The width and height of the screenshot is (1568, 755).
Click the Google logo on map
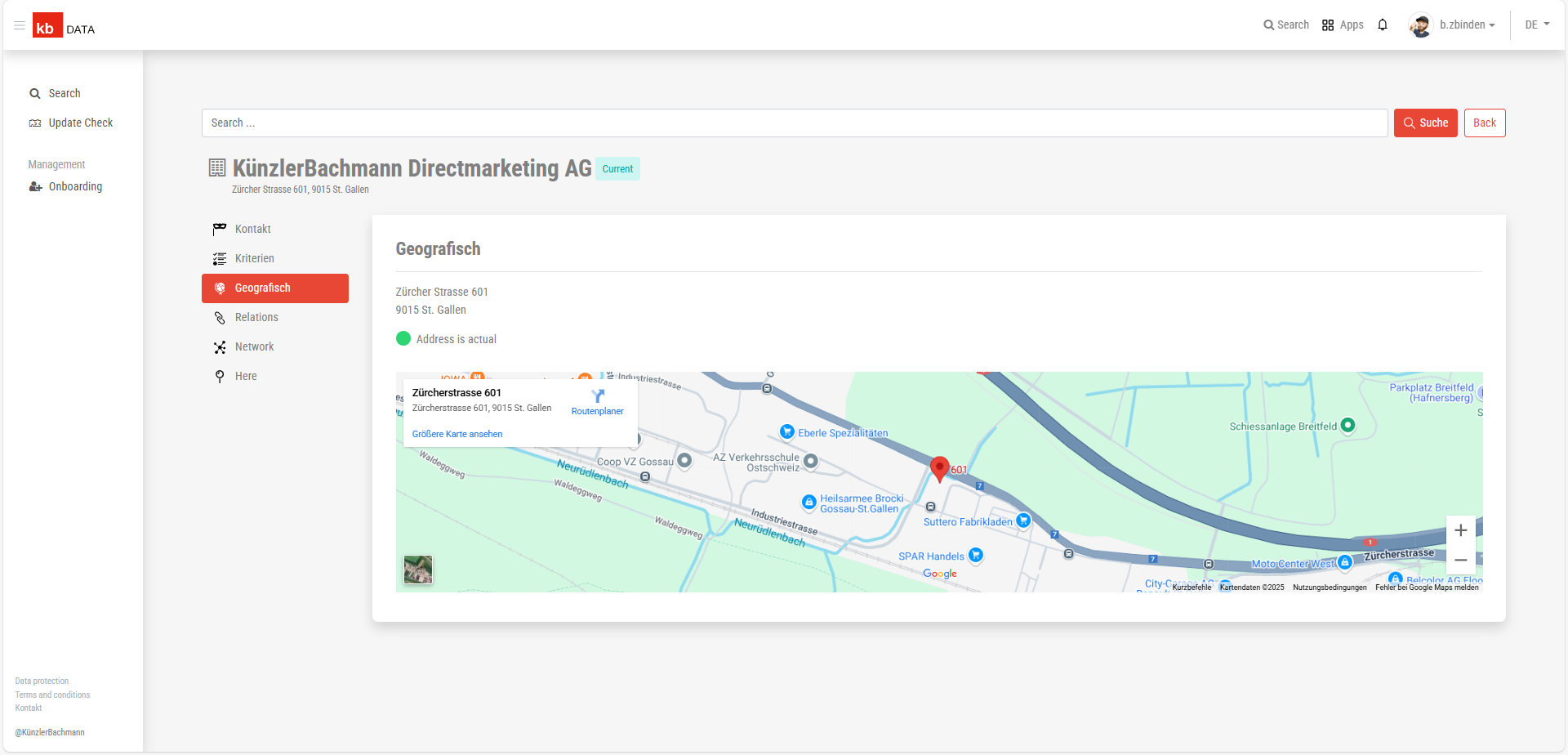[940, 574]
